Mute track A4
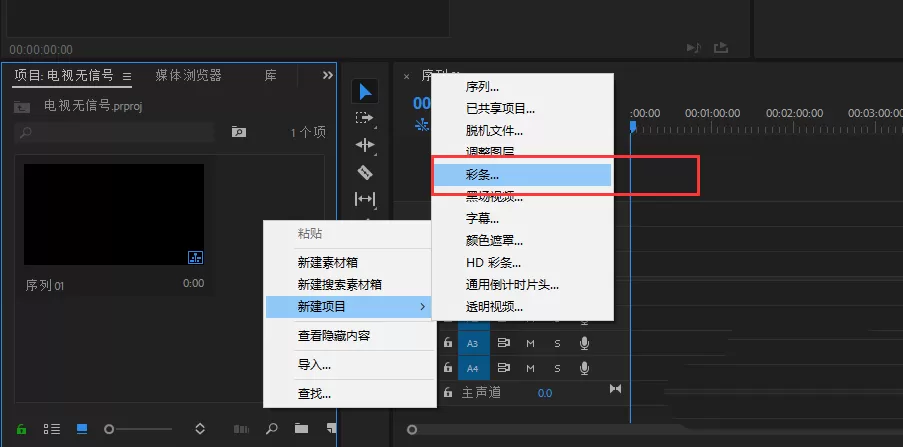Viewport: 903px width, 447px height. [x=530, y=368]
